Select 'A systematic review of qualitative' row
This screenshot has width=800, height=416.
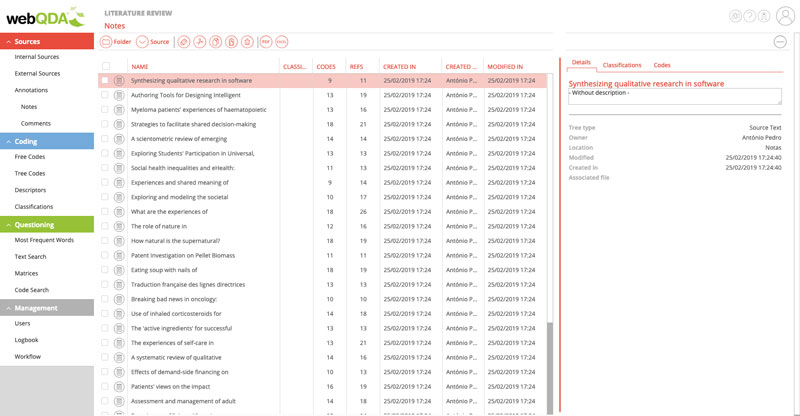pyautogui.click(x=322, y=358)
